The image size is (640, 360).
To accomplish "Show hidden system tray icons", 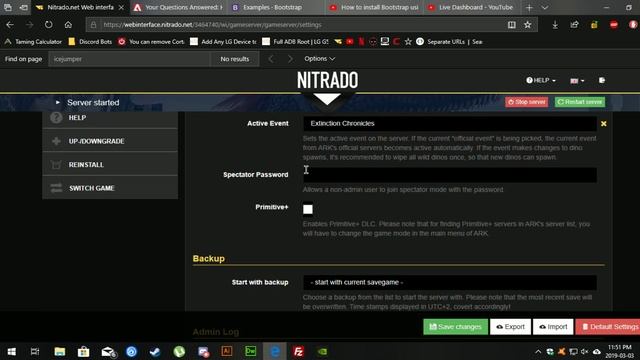I will (x=538, y=351).
